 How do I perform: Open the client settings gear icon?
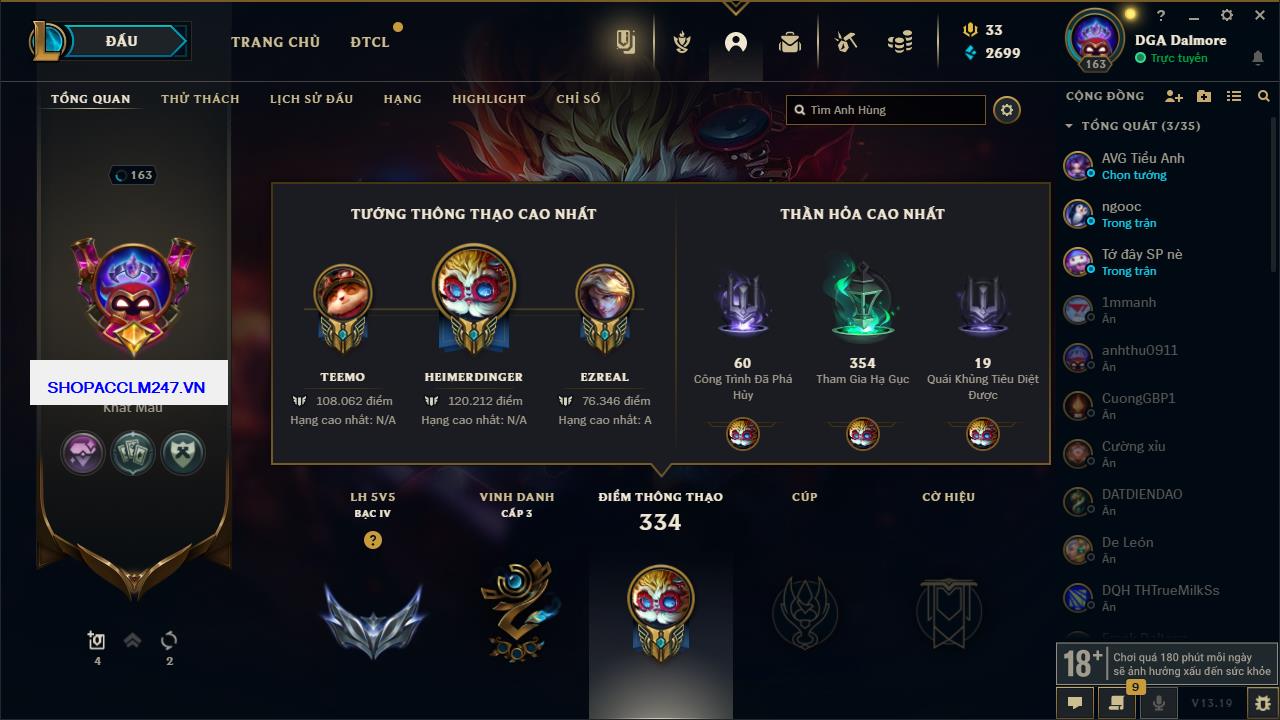tap(1227, 15)
